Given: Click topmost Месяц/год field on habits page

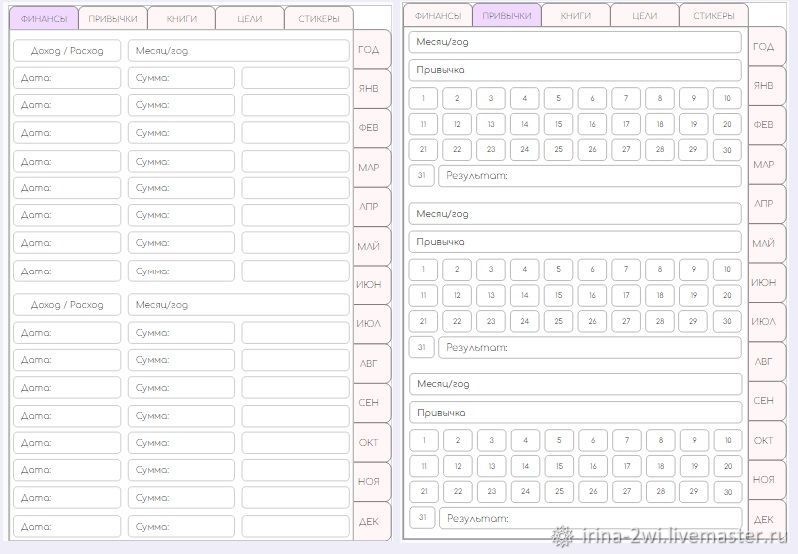Looking at the screenshot, I should [575, 42].
